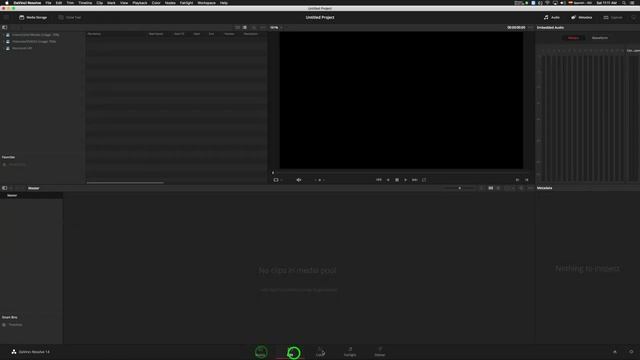
Task: Open macOS Spotlight search icon
Action: (624, 3)
